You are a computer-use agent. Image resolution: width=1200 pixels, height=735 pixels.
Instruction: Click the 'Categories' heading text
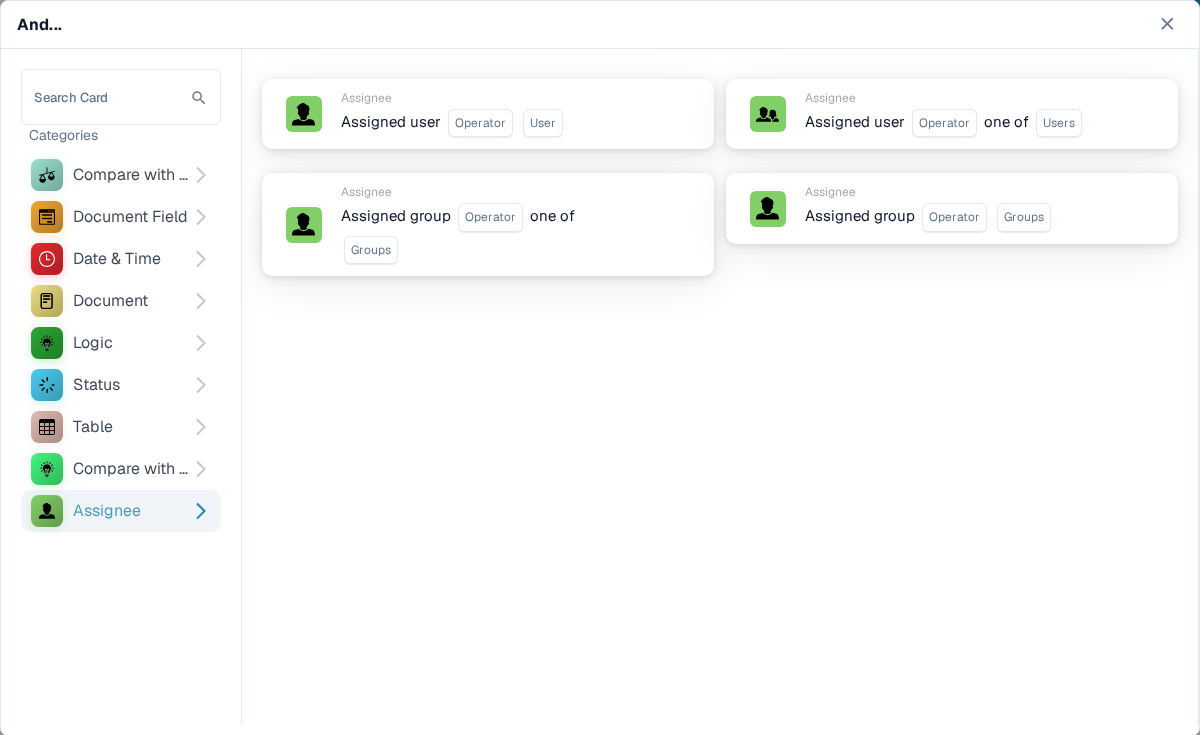[x=63, y=135]
